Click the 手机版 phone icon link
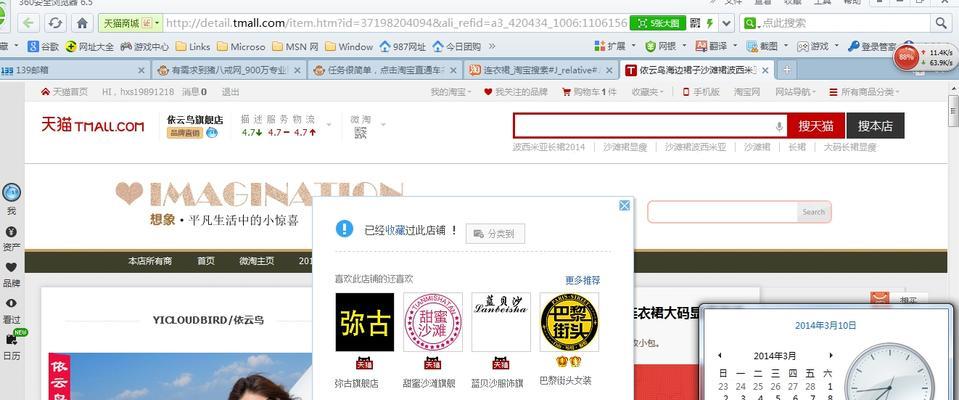959x400 pixels. [701, 92]
